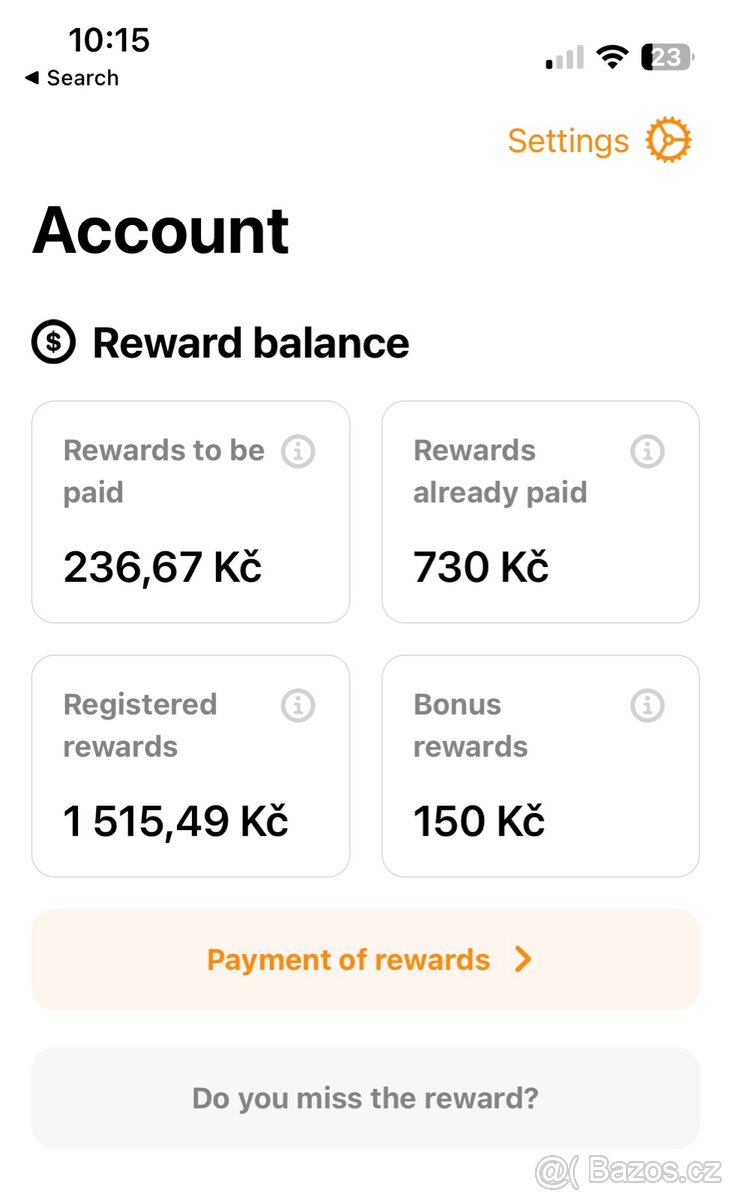Tap info icon for Rewards to be paid
Screen dimensions: 732x1200
pos(297,452)
